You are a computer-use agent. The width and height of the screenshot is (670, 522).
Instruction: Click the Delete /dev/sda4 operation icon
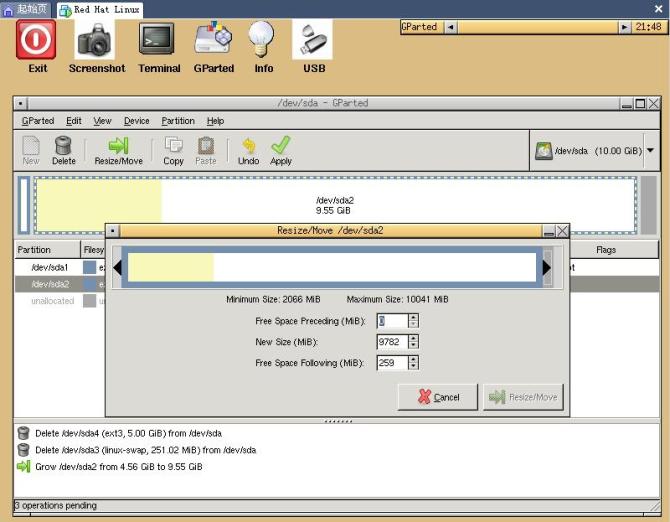point(24,433)
